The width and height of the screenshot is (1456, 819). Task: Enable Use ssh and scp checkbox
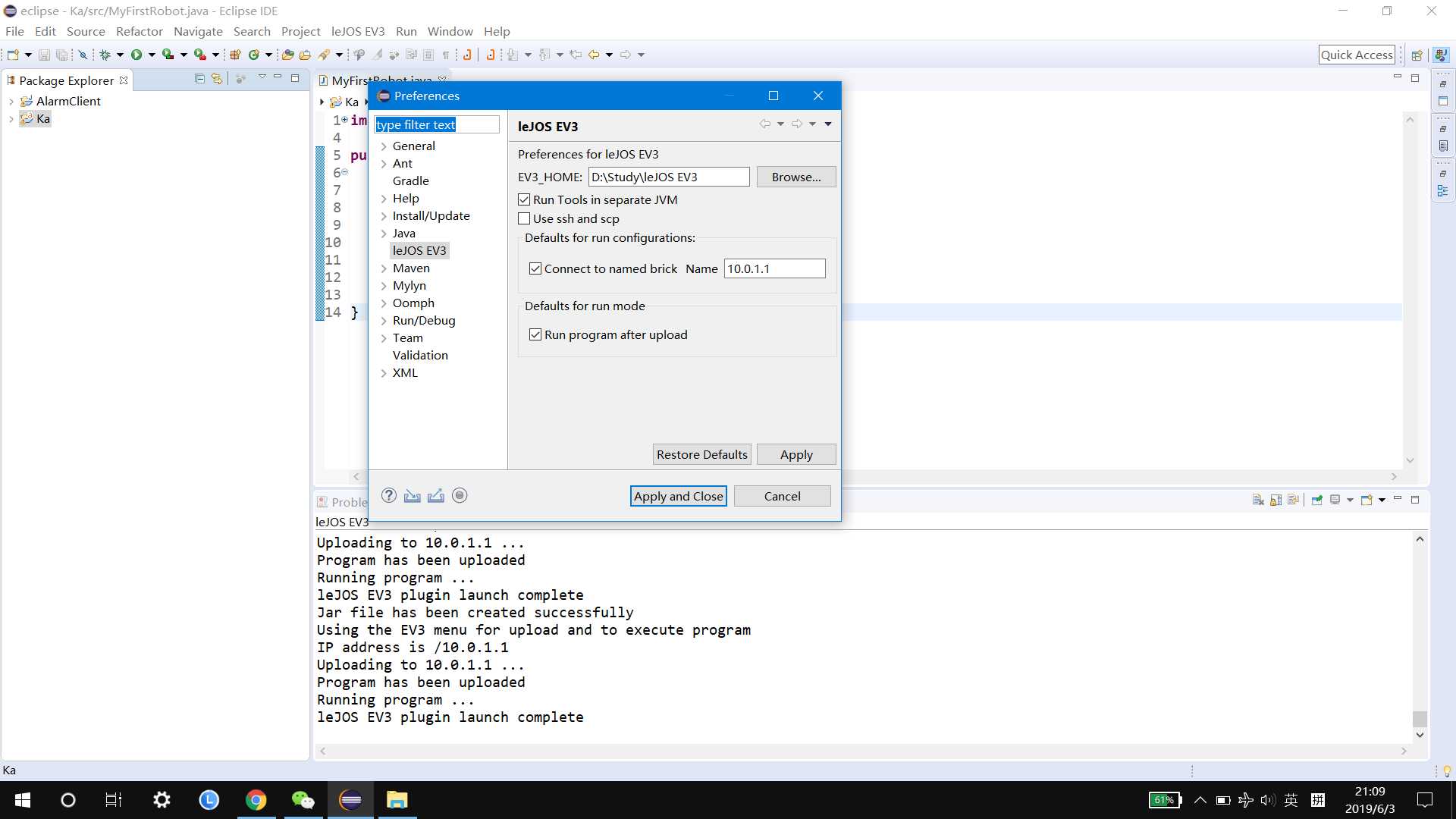tap(524, 218)
